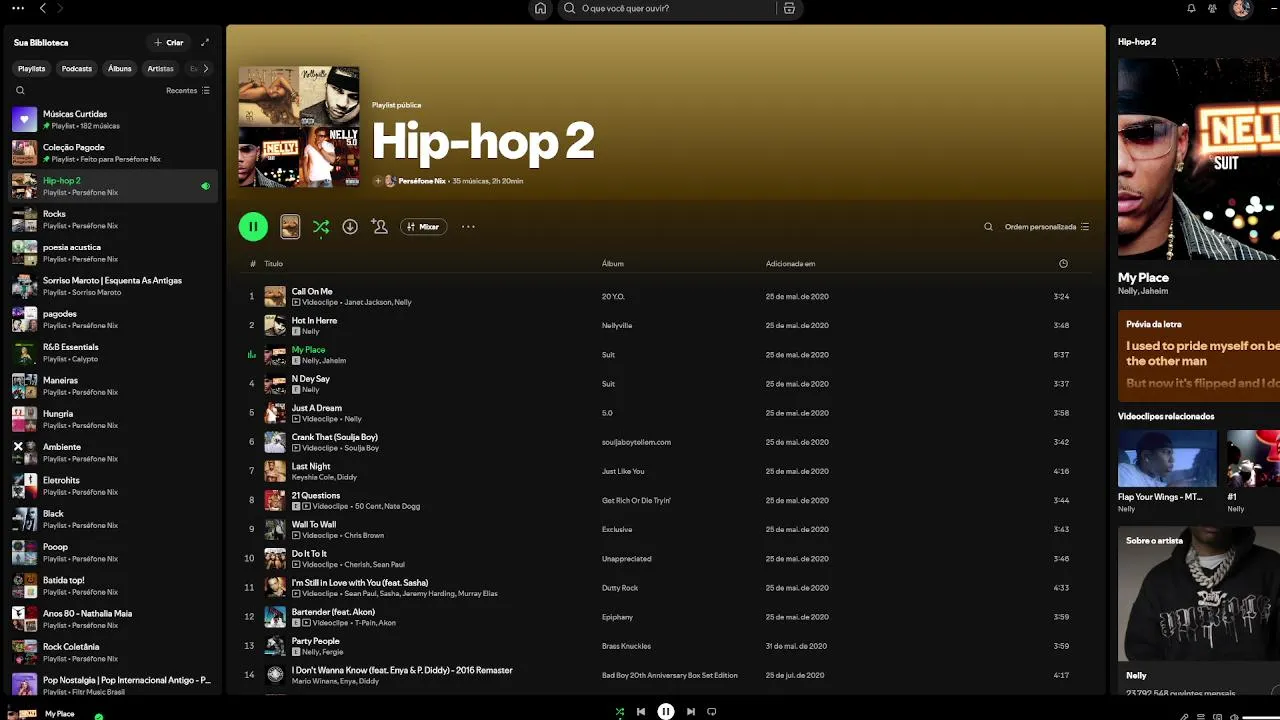Open lyrics microphone icon in player bar
The image size is (1280, 720).
[1184, 716]
